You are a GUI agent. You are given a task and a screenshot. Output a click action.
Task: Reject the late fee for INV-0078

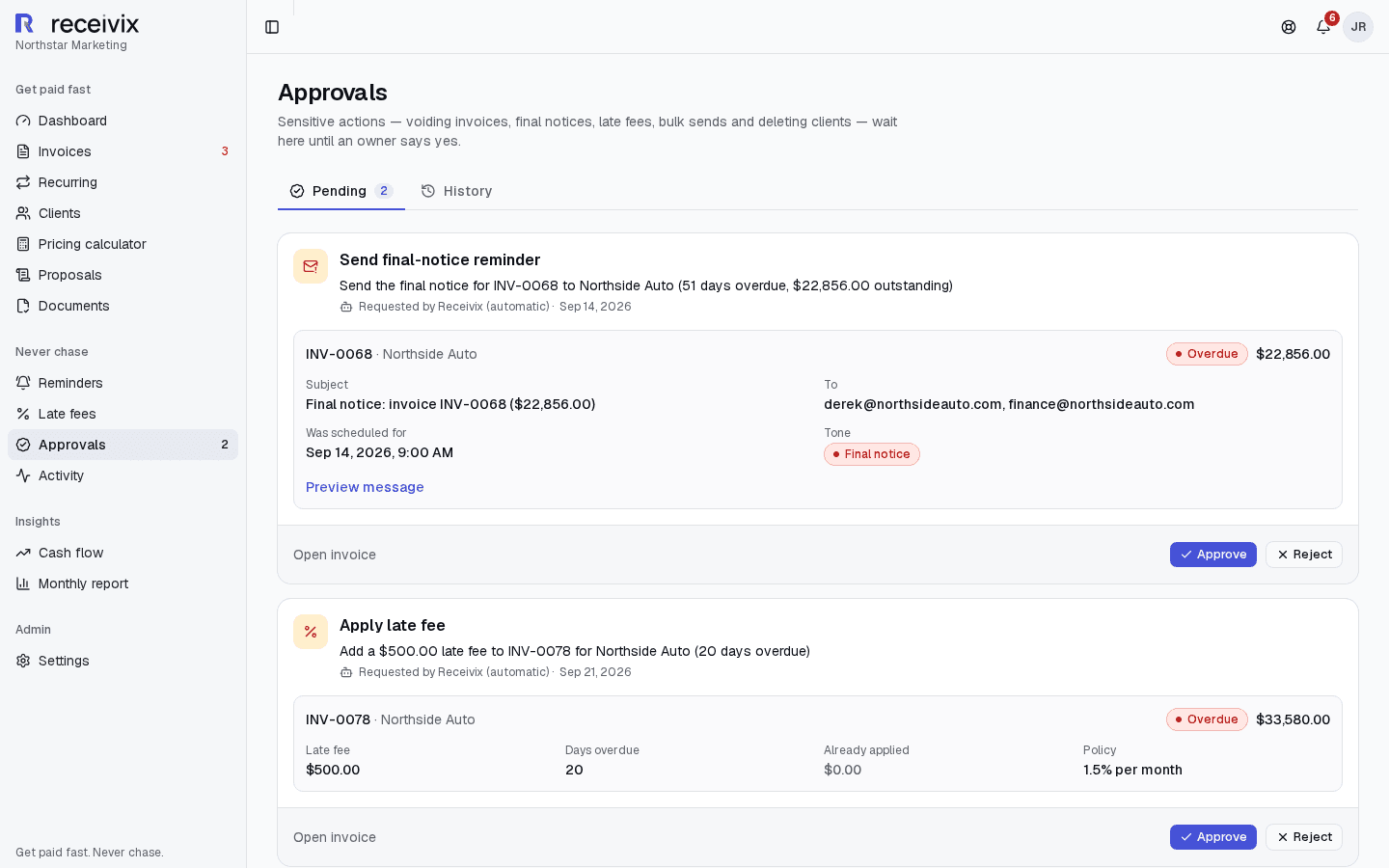(x=1304, y=837)
